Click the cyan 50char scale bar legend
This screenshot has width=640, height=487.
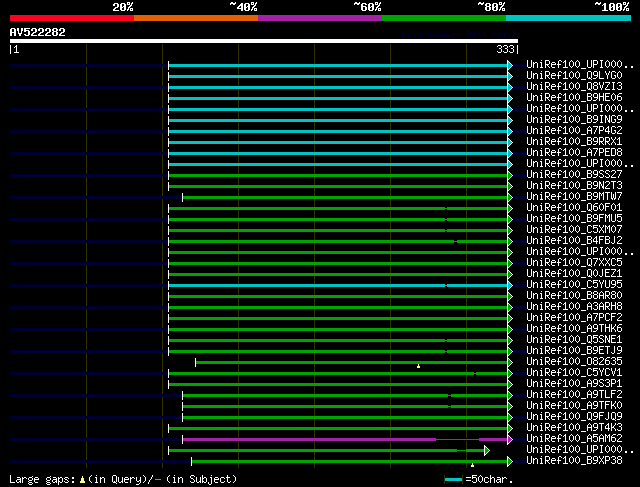pos(454,479)
